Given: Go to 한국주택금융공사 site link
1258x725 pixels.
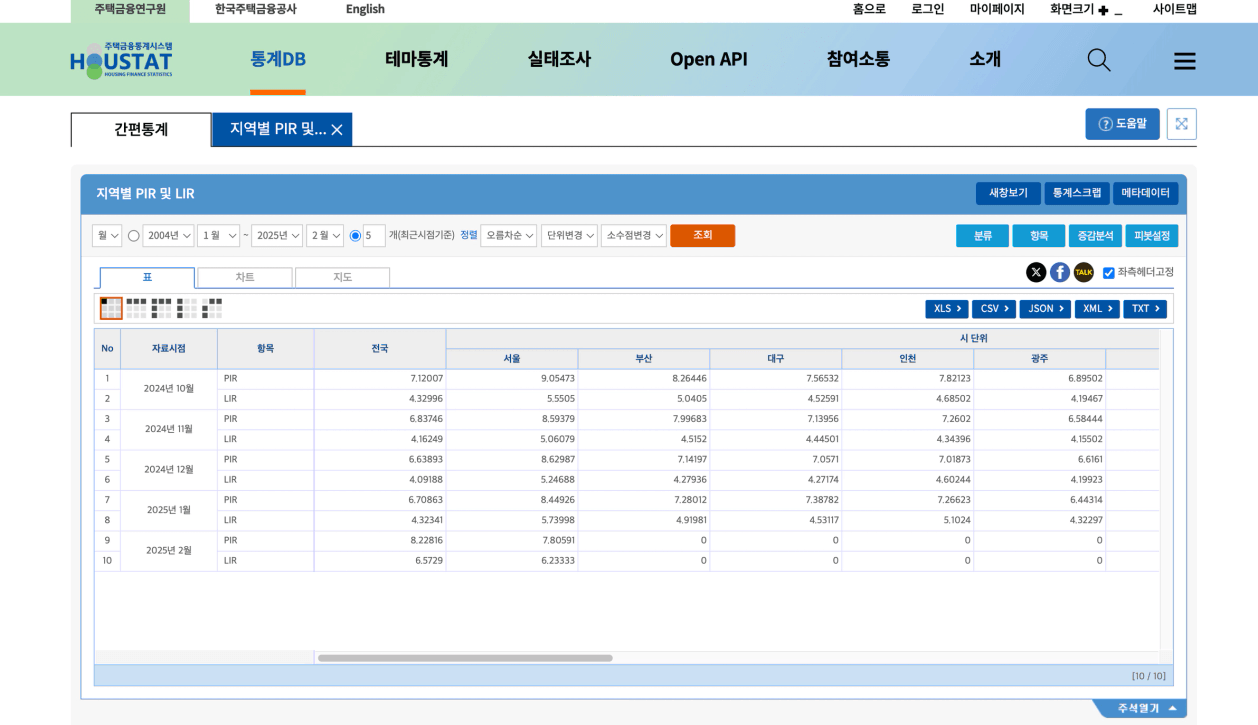Looking at the screenshot, I should click(256, 9).
